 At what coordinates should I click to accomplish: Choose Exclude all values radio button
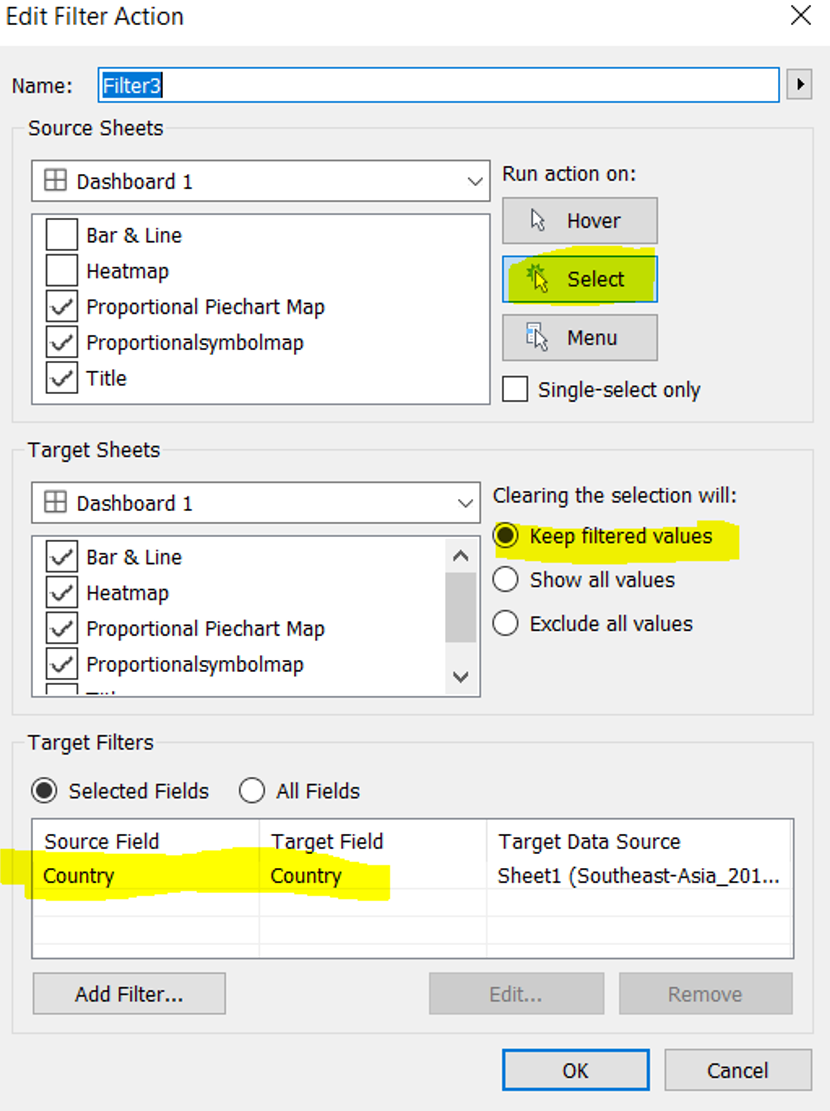506,624
